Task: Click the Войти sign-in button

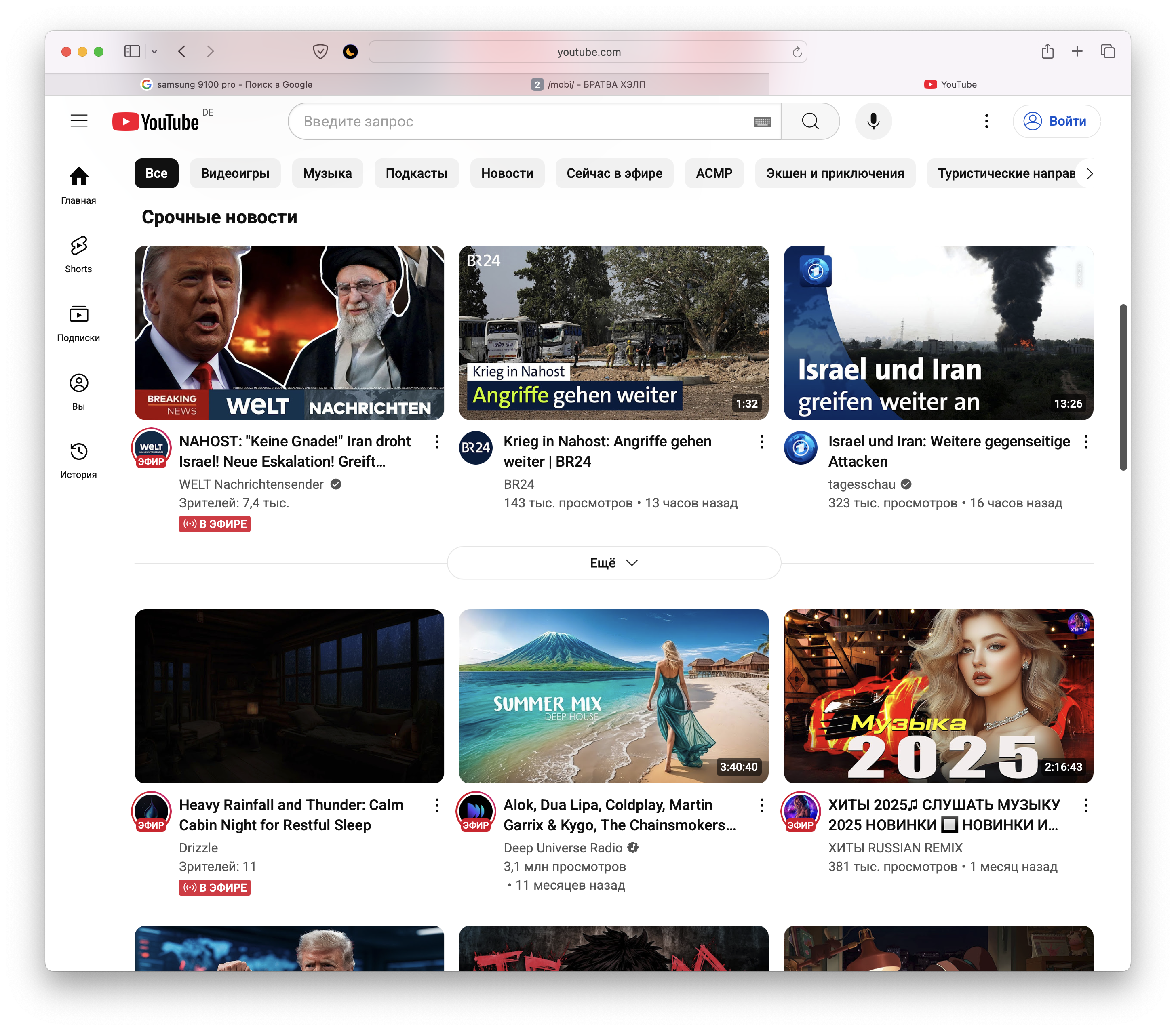Action: pyautogui.click(x=1056, y=121)
